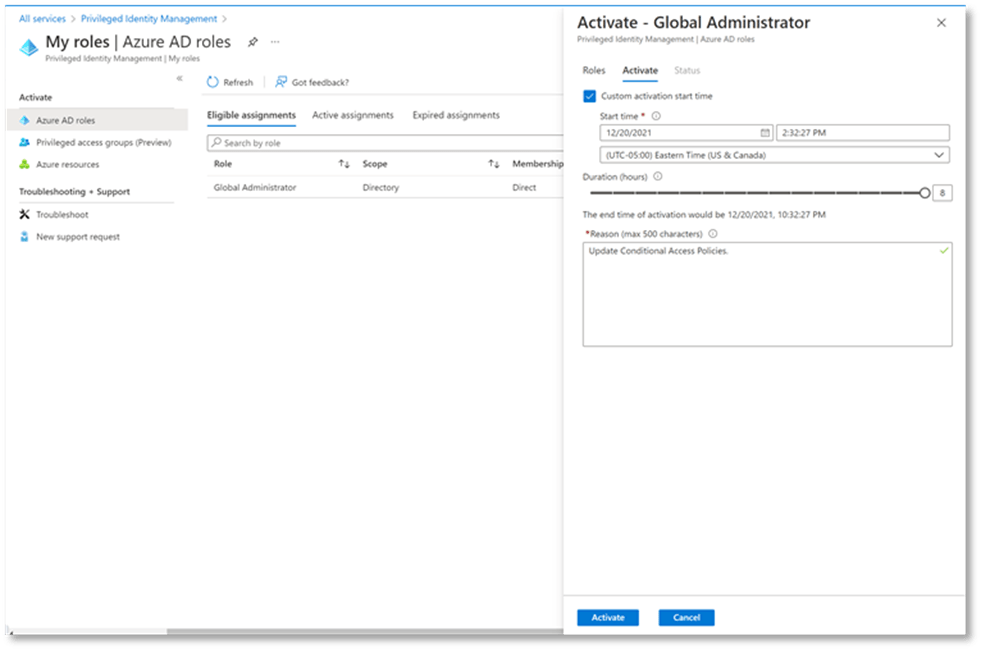Switch to Active assignments tab
The image size is (981, 650).
point(352,115)
